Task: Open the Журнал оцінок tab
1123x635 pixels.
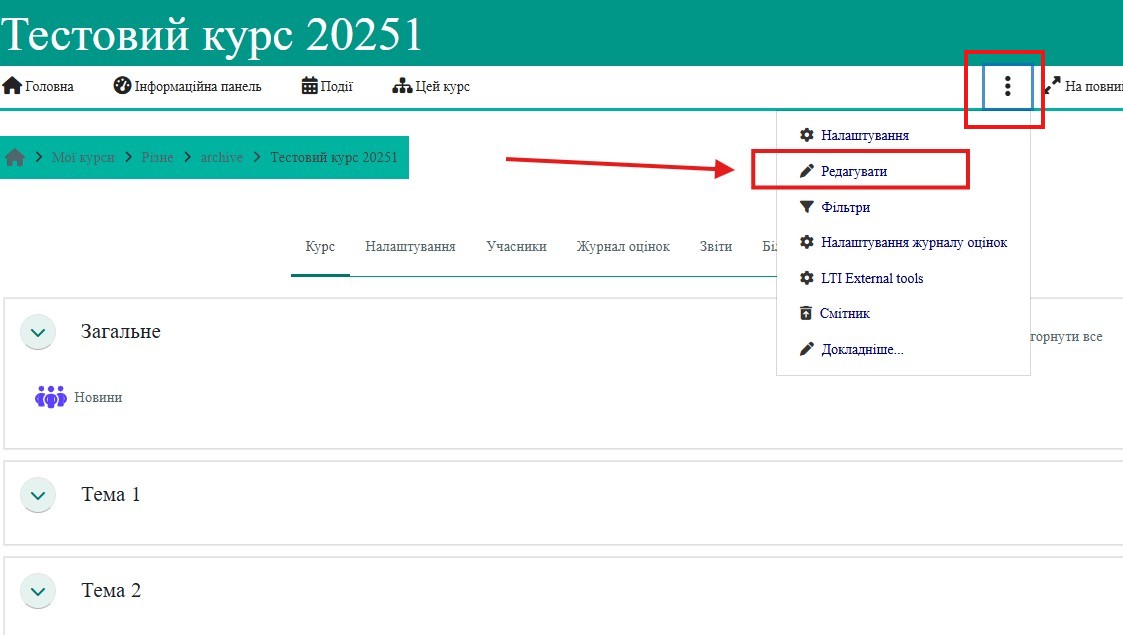Action: pyautogui.click(x=623, y=246)
